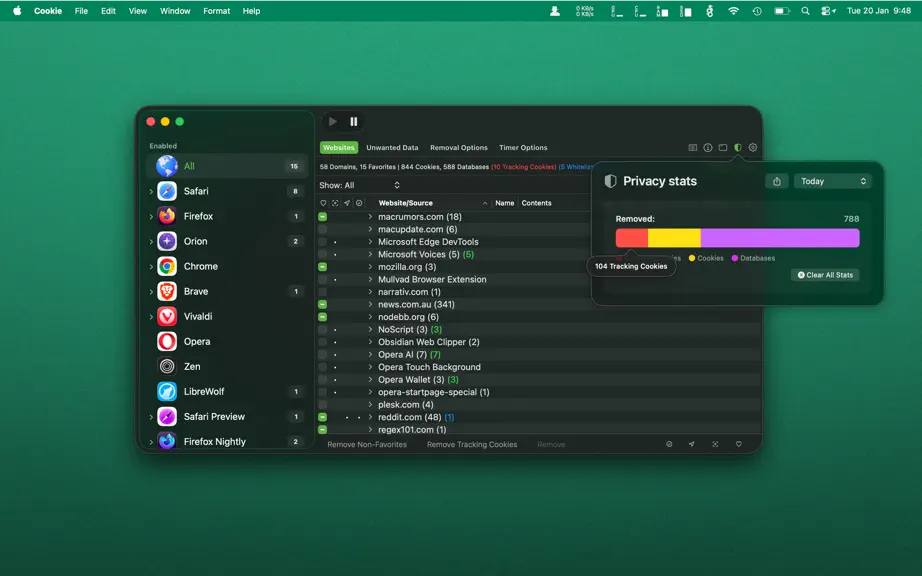Open Spotlight search in the menu bar
The image size is (922, 576).
tap(805, 11)
